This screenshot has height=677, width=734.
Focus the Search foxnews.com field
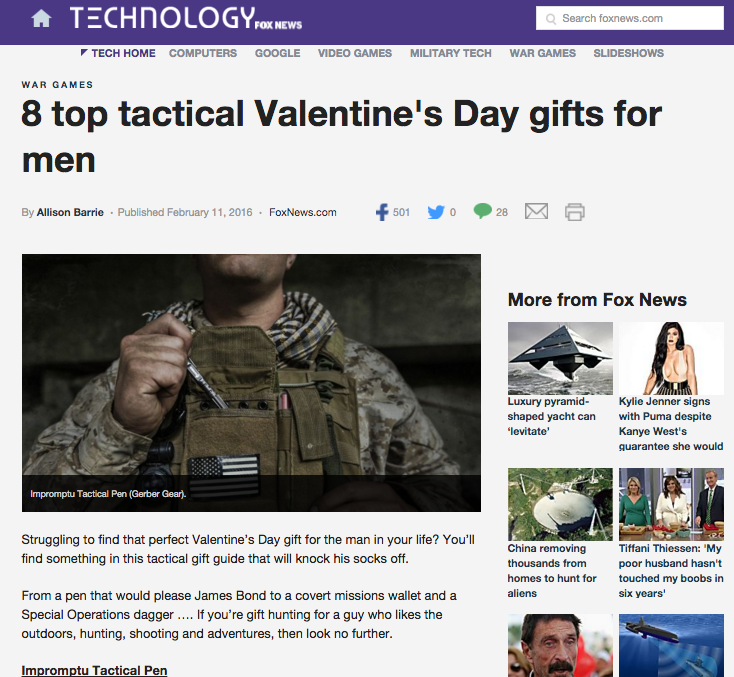point(630,18)
